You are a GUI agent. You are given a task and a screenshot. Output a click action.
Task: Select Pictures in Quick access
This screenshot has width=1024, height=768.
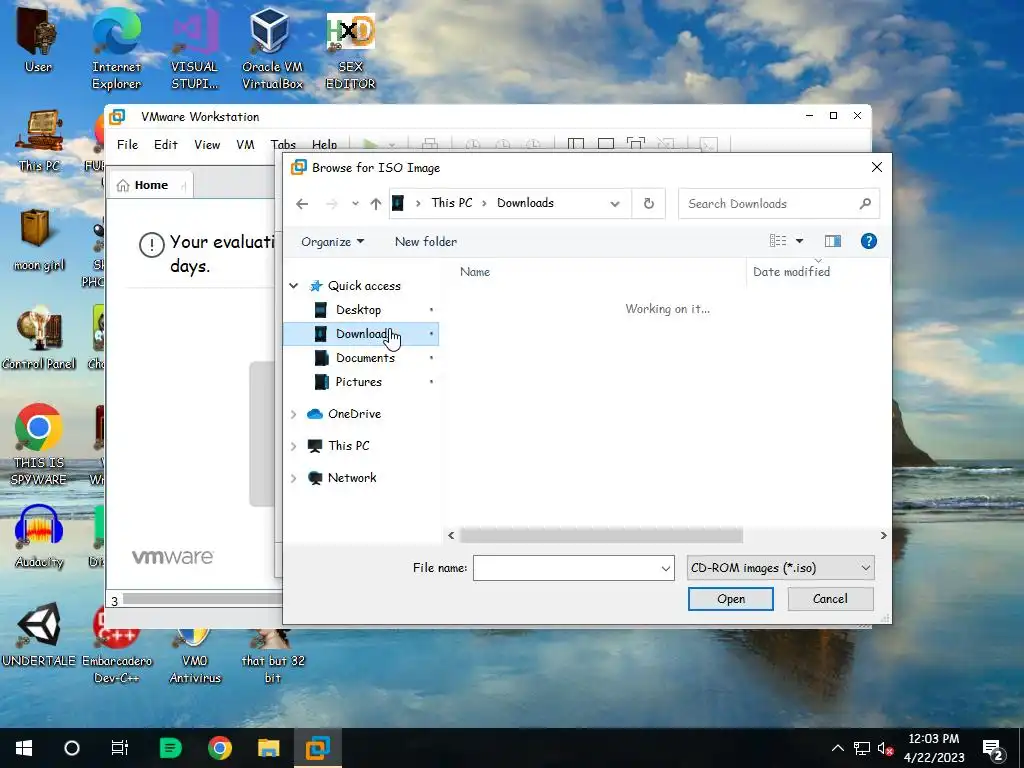click(x=359, y=382)
